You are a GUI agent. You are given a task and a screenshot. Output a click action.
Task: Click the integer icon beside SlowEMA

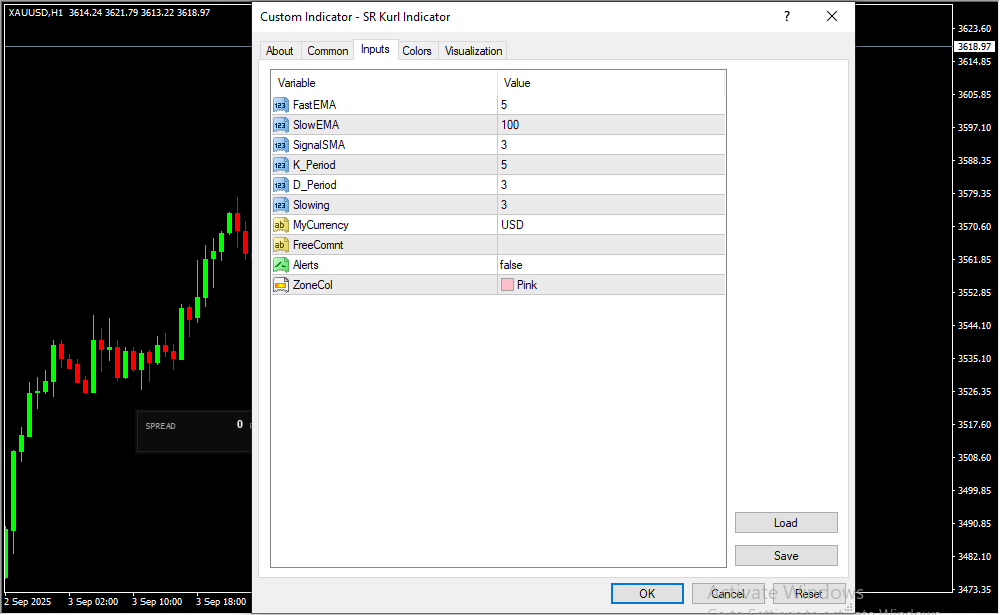tap(280, 125)
